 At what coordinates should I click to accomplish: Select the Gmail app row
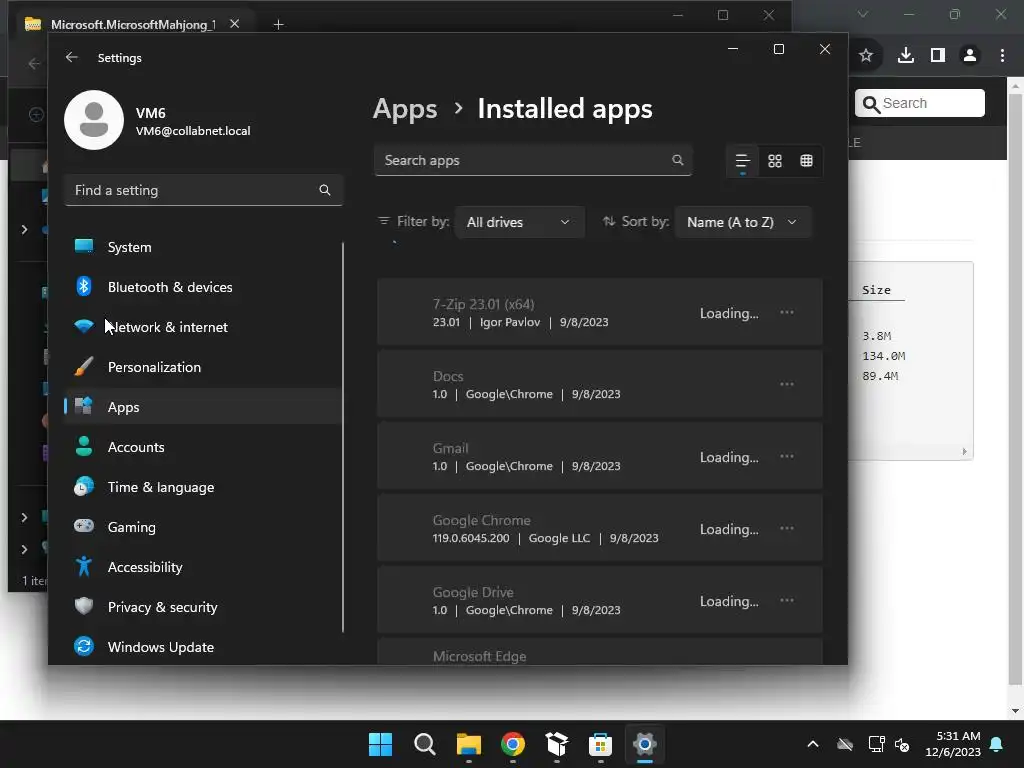pos(600,456)
